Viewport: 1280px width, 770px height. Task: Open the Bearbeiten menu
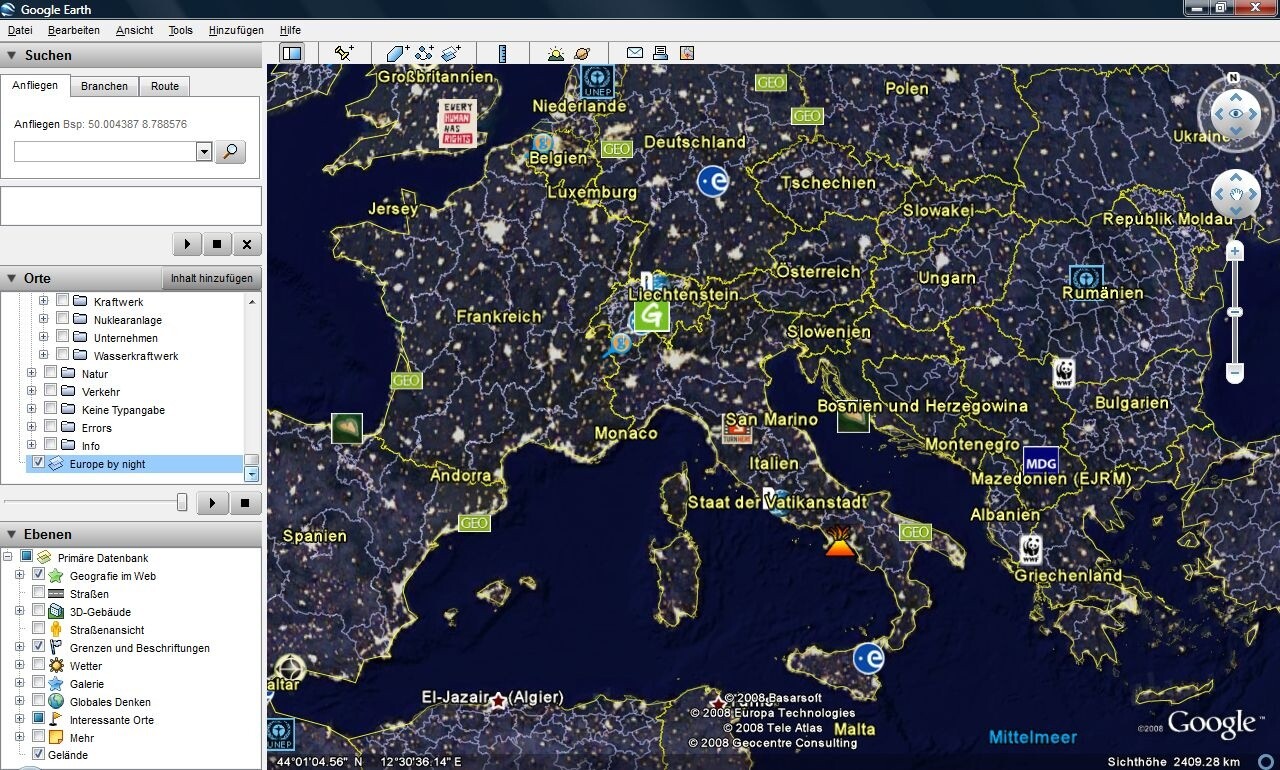74,30
